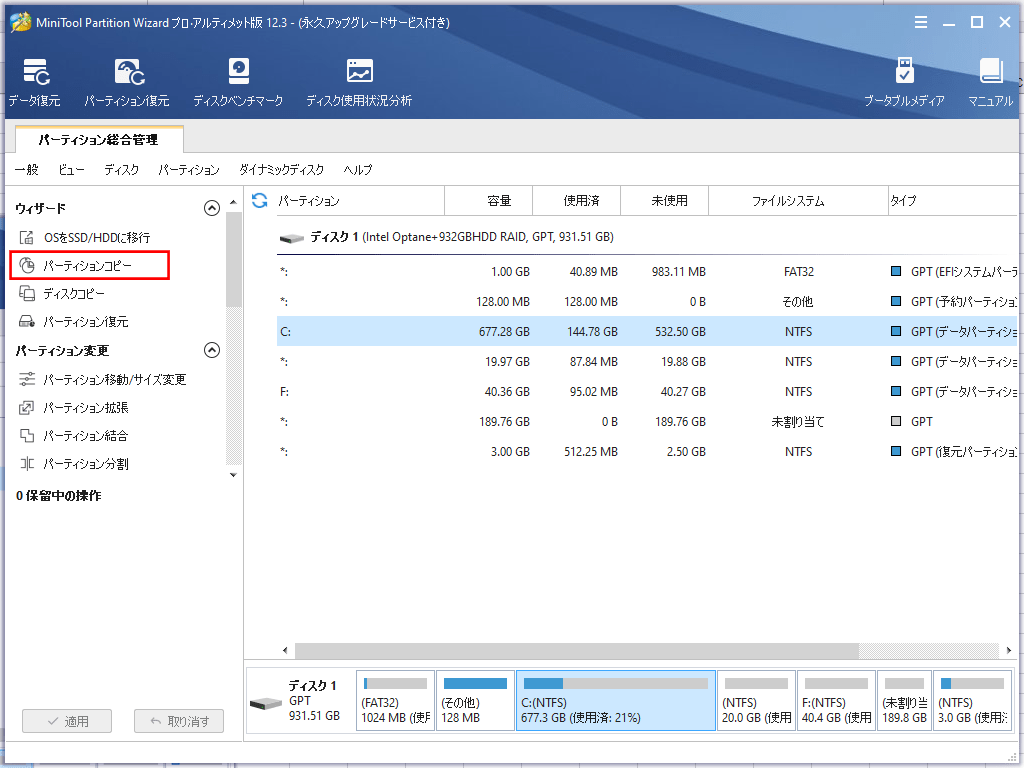The height and width of the screenshot is (768, 1024).
Task: Click the MiniTool Partition Wizard app logo
Action: [21, 22]
